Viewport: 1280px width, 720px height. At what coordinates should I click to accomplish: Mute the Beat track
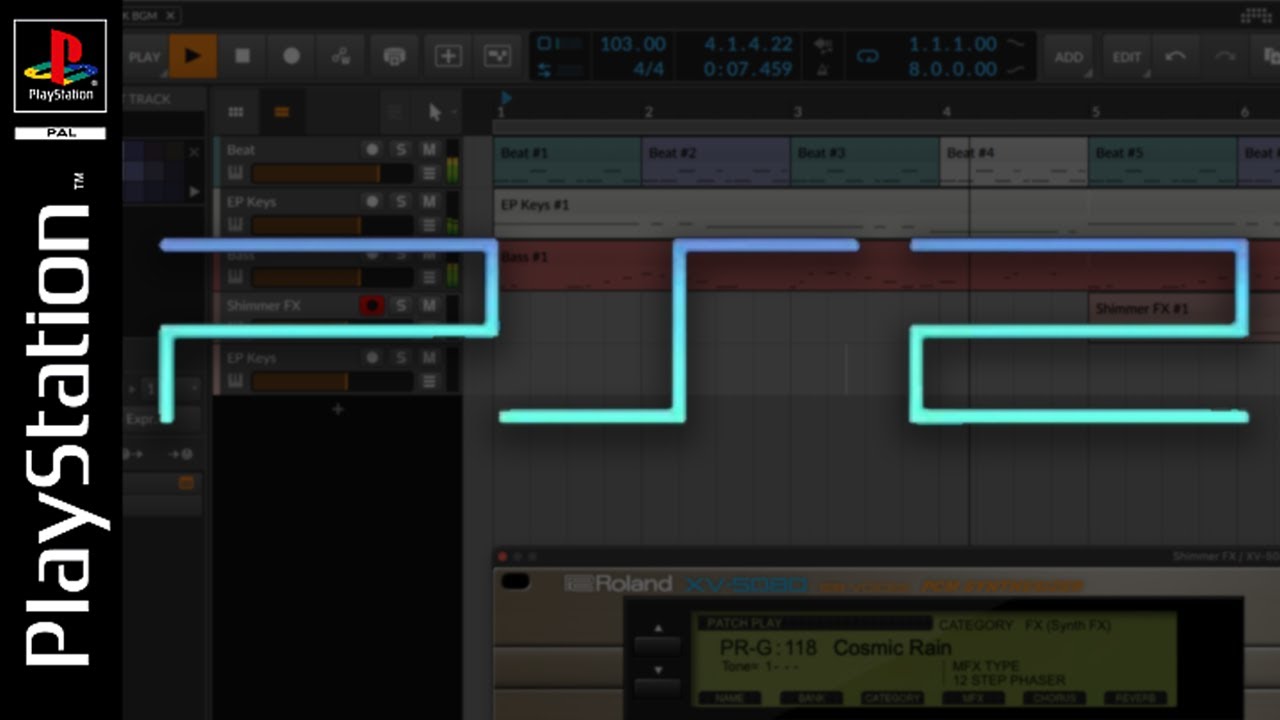click(x=429, y=149)
